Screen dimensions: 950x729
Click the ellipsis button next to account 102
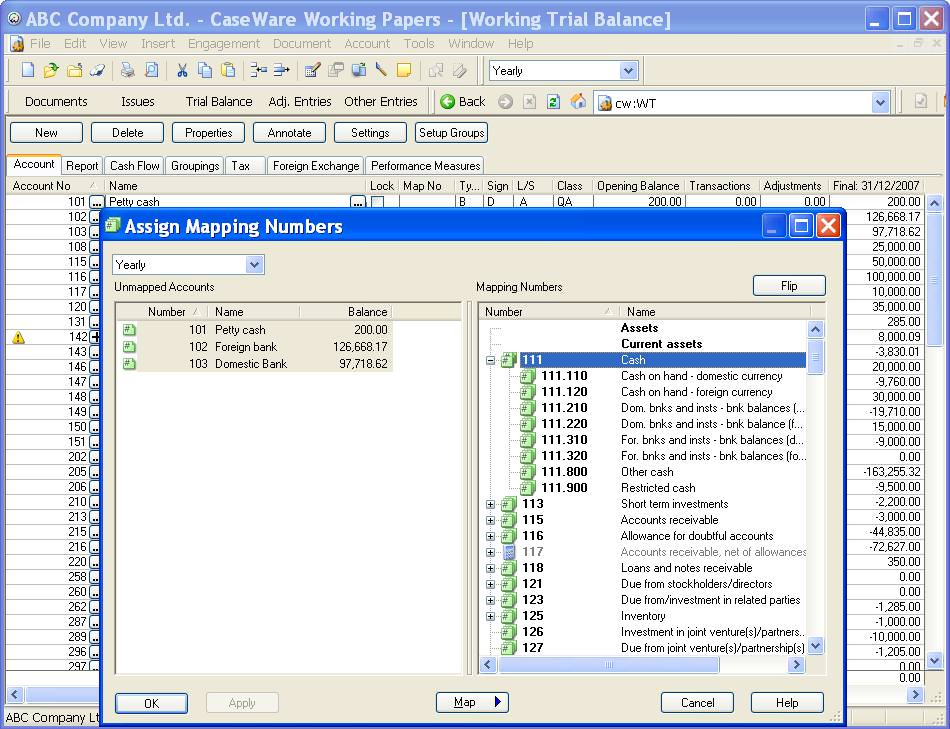click(95, 217)
